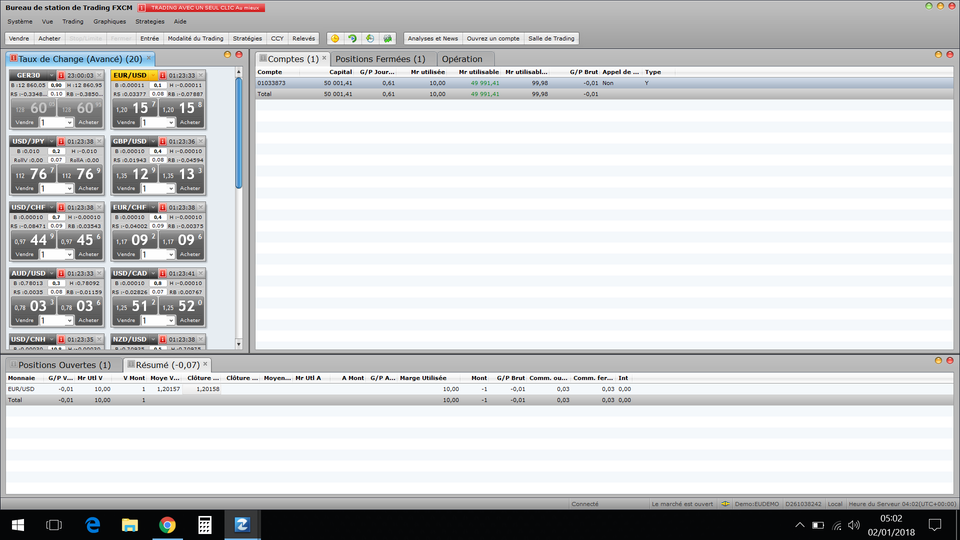Open the GER30 symbol dropdown arrow
This screenshot has height=540, width=960.
[x=51, y=75]
